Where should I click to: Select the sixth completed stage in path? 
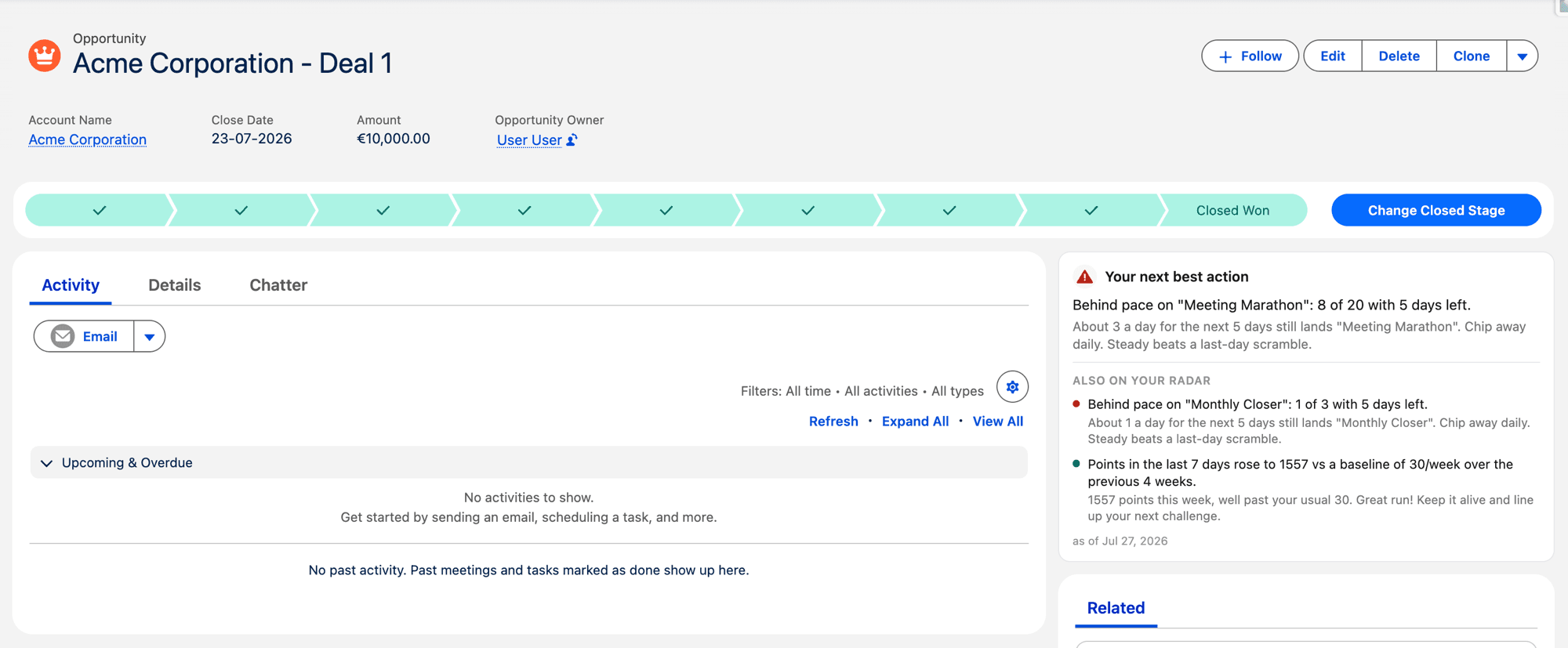[x=808, y=210]
